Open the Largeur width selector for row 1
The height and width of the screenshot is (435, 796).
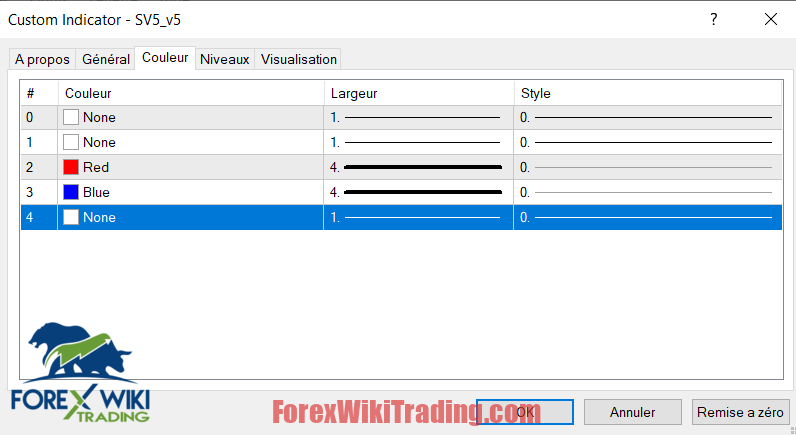pos(418,142)
